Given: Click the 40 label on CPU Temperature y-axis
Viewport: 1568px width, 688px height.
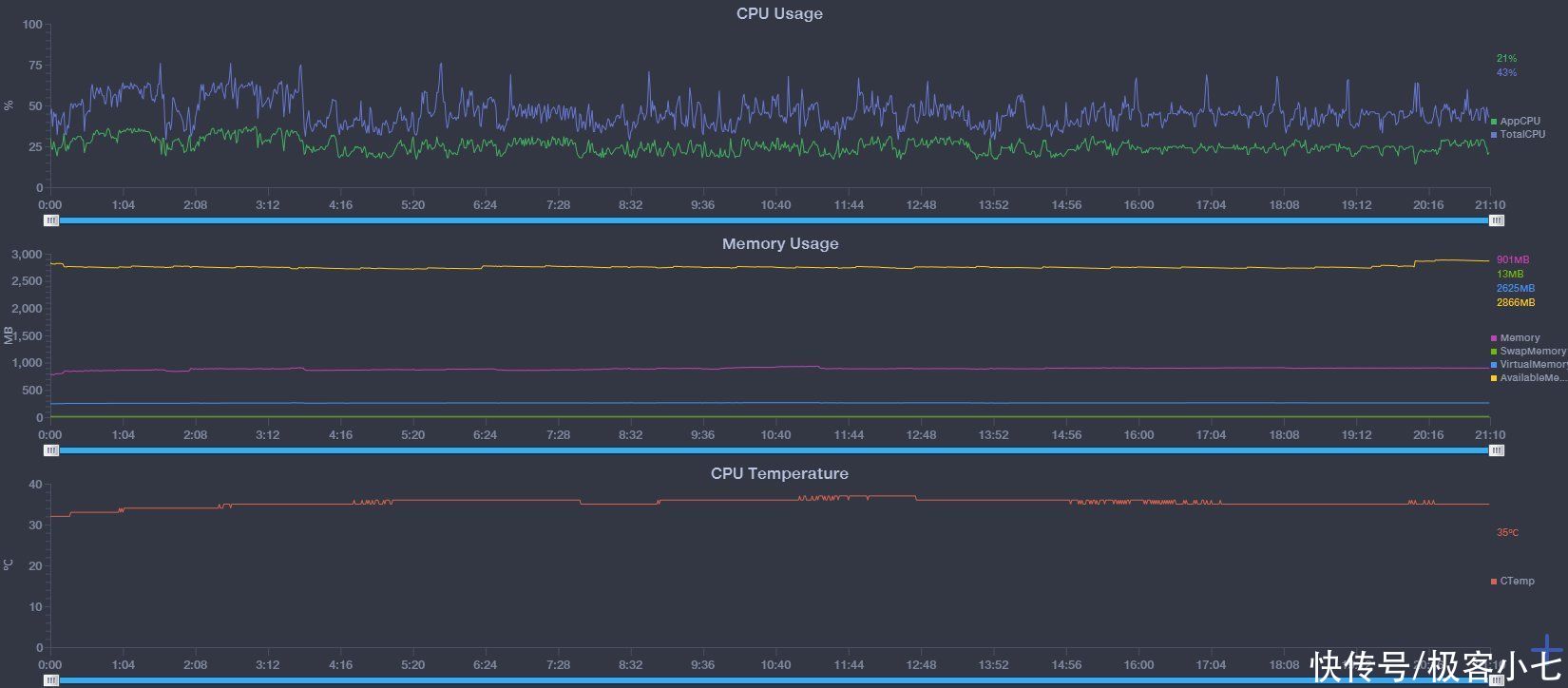Looking at the screenshot, I should tap(35, 485).
